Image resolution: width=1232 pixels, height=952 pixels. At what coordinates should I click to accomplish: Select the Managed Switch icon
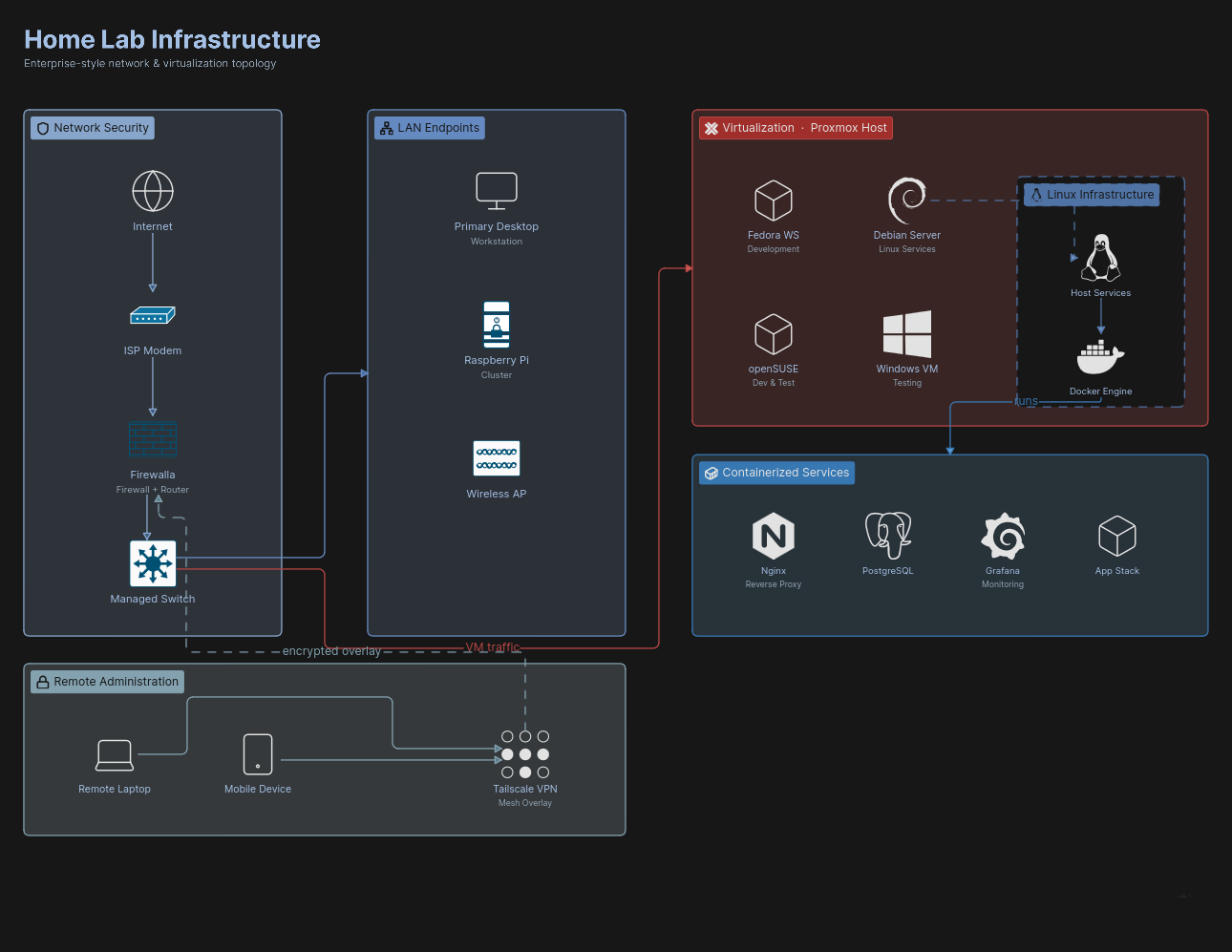point(153,563)
